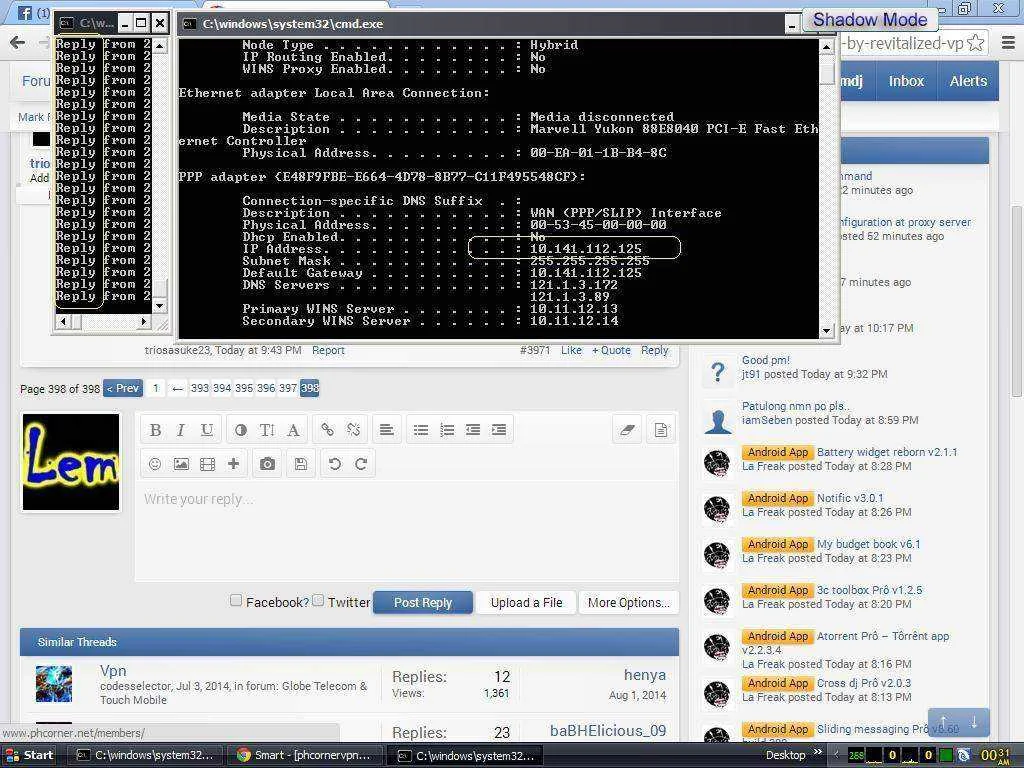Insert a link in the reply
Viewport: 1024px width, 768px height.
(x=327, y=430)
